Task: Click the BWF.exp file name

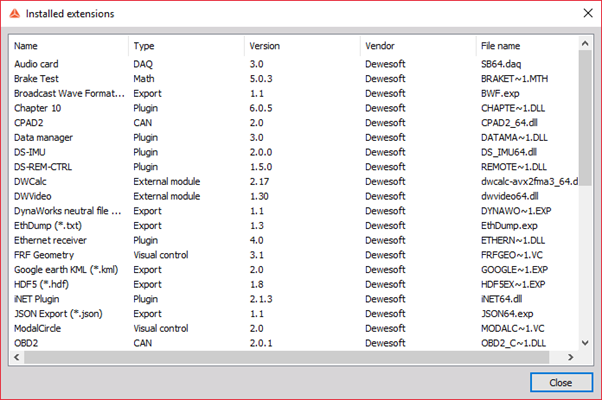Action: (500, 93)
